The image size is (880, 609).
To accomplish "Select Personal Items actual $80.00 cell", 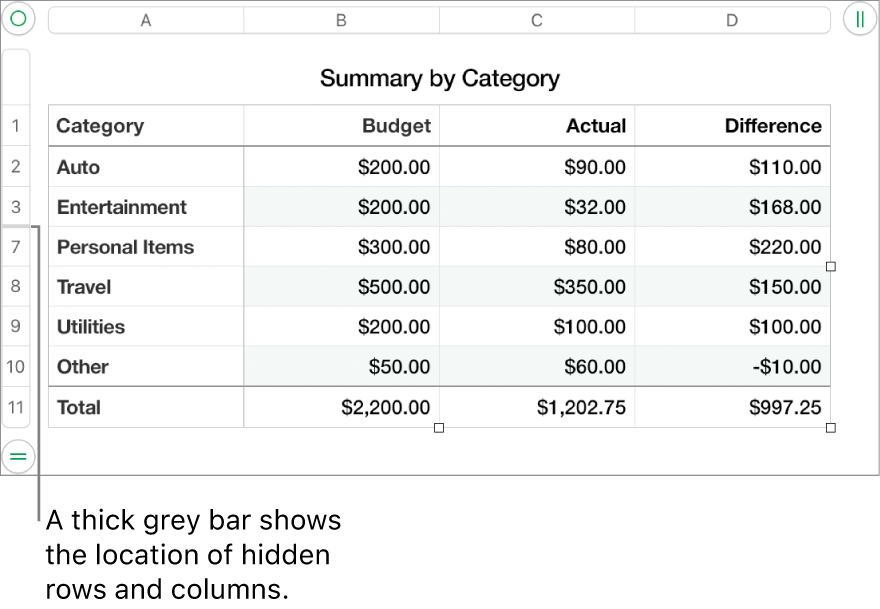I will [537, 247].
